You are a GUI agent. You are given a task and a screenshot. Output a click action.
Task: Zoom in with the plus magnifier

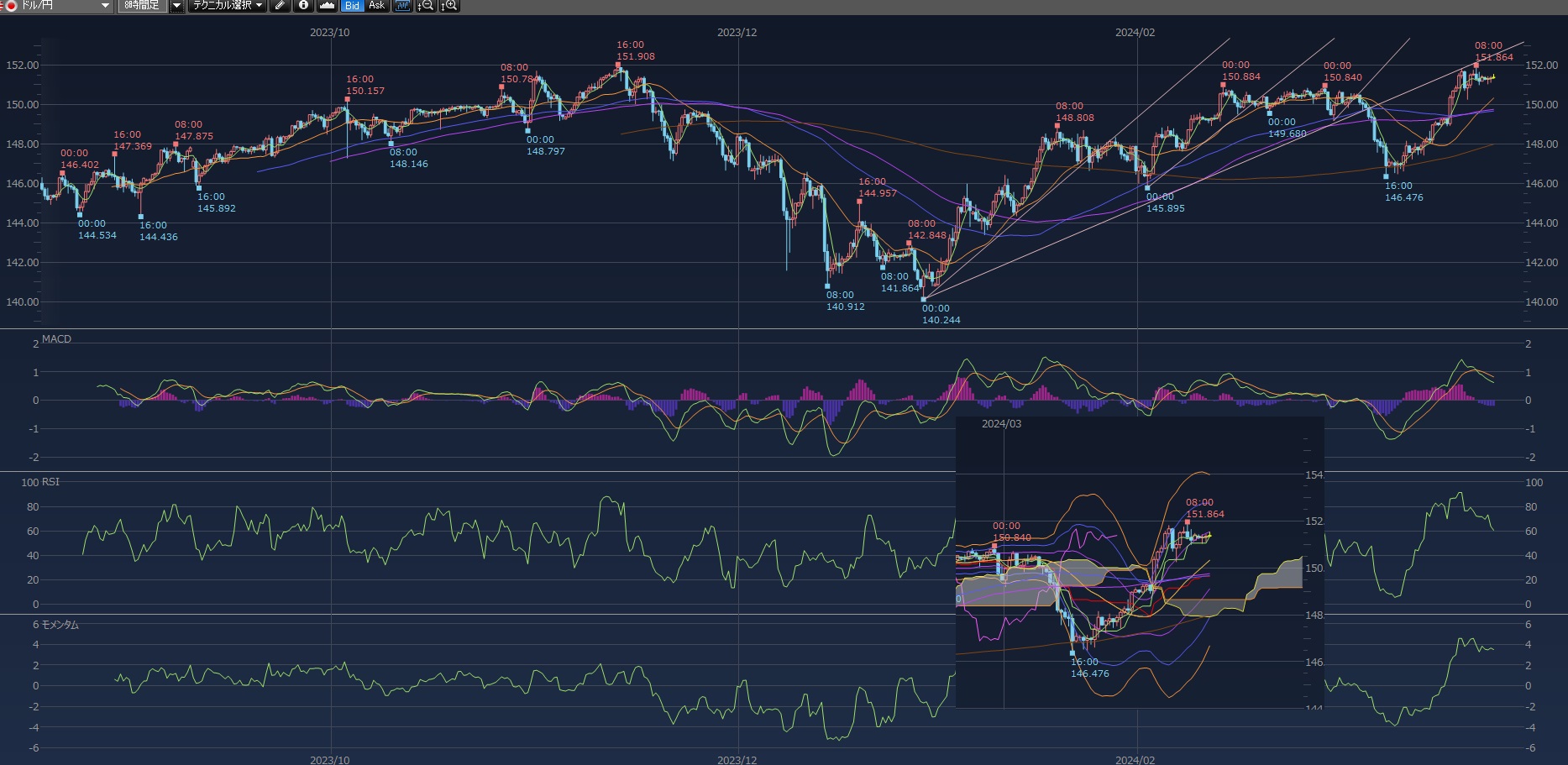pyautogui.click(x=449, y=6)
